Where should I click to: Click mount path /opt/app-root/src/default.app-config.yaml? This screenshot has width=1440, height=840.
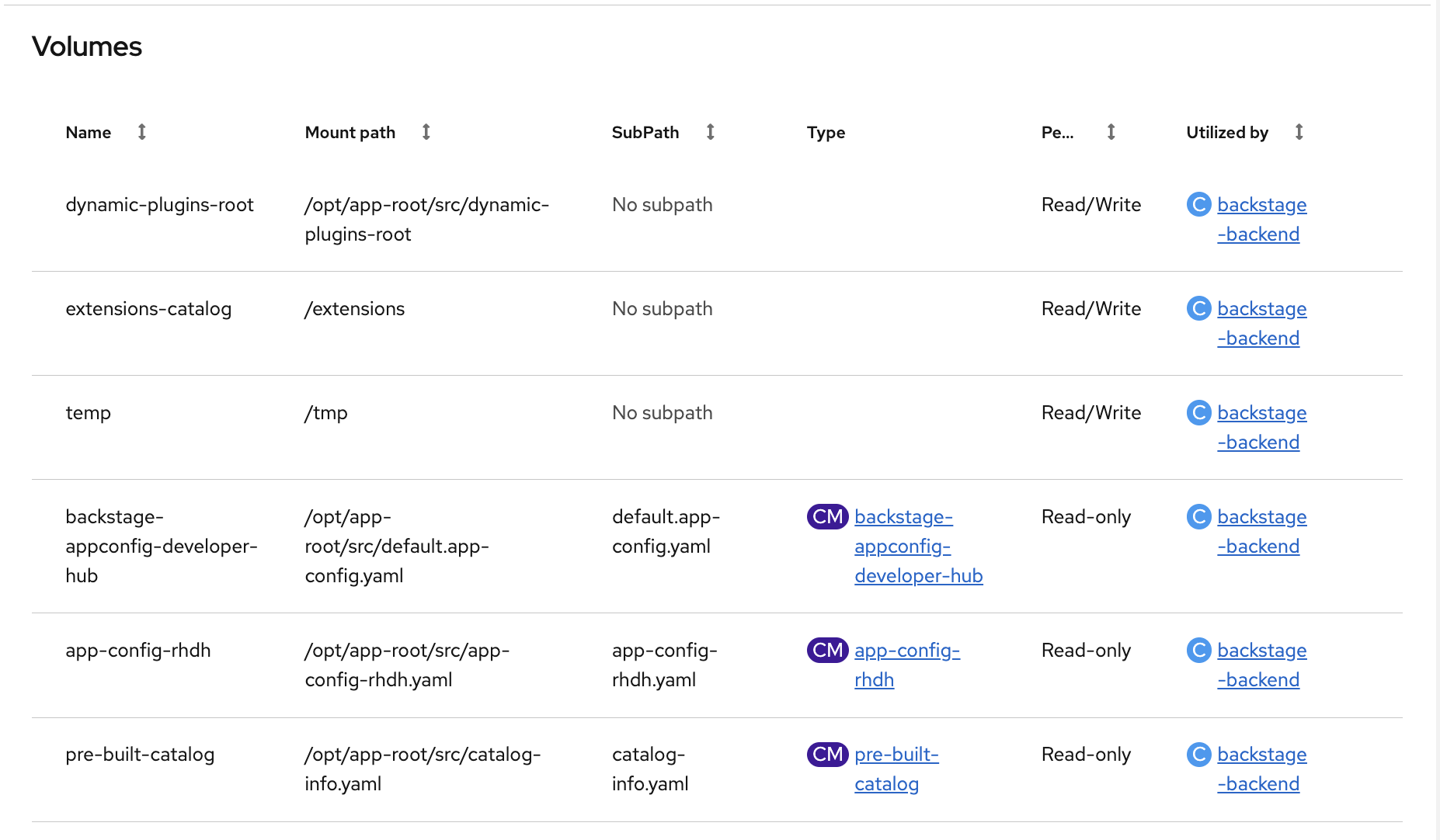click(397, 547)
